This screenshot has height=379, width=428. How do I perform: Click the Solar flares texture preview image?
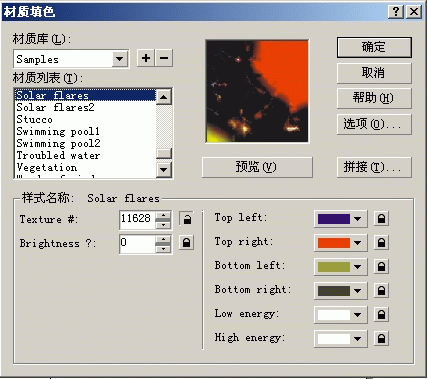257,91
